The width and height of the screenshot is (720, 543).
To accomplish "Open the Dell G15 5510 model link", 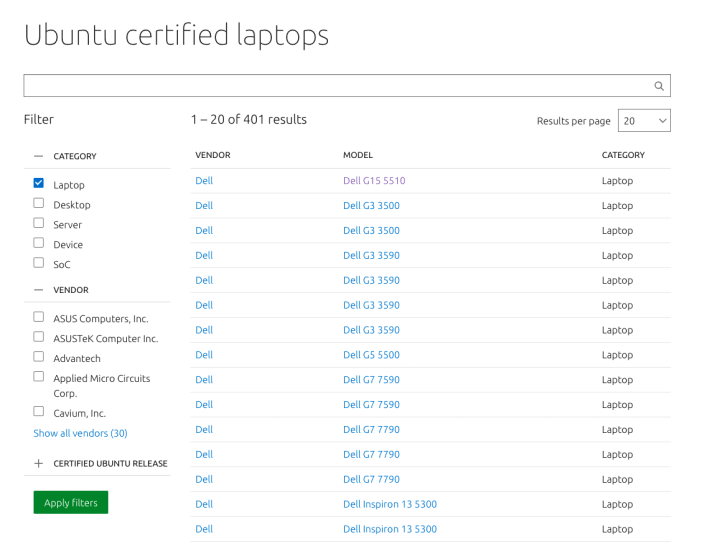I will 374,181.
